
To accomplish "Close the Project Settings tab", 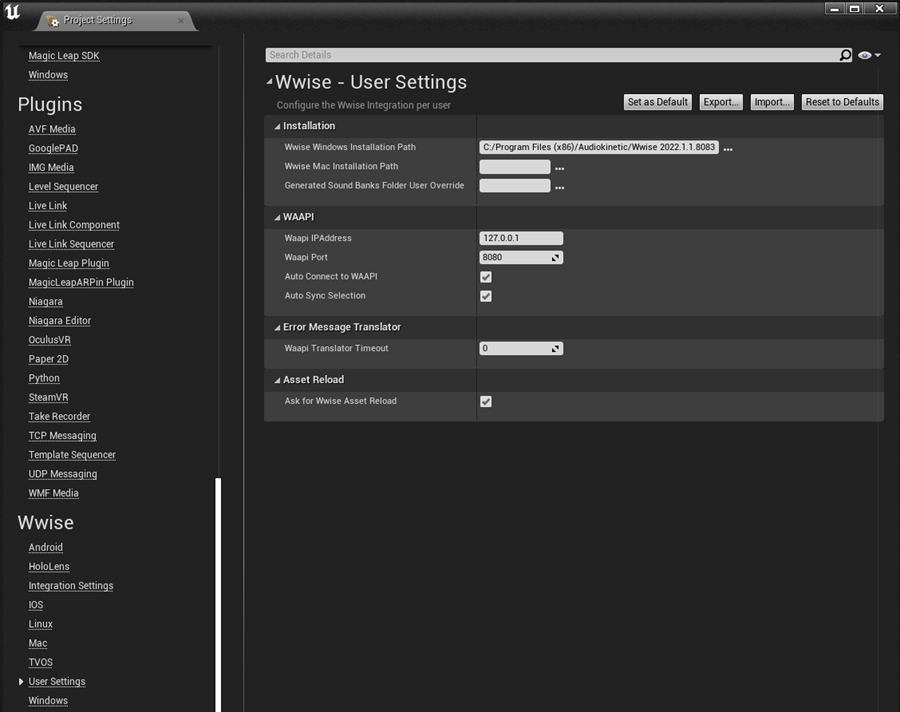I will [x=181, y=21].
